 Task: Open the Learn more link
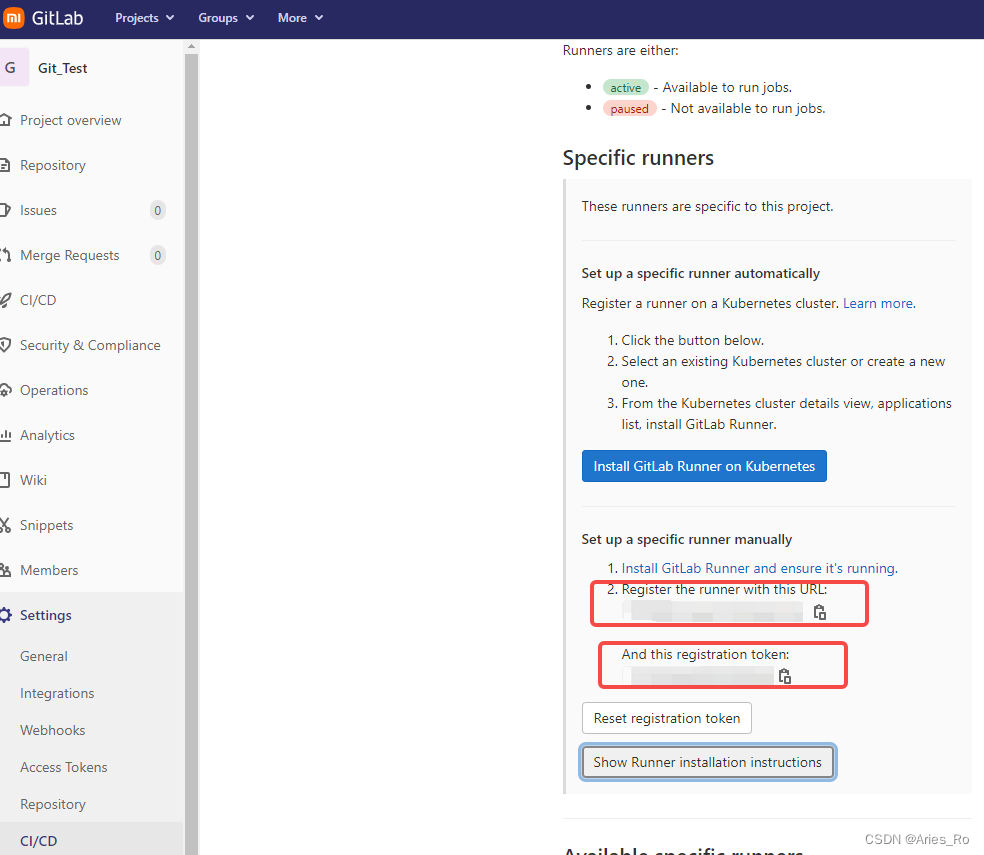(x=879, y=304)
